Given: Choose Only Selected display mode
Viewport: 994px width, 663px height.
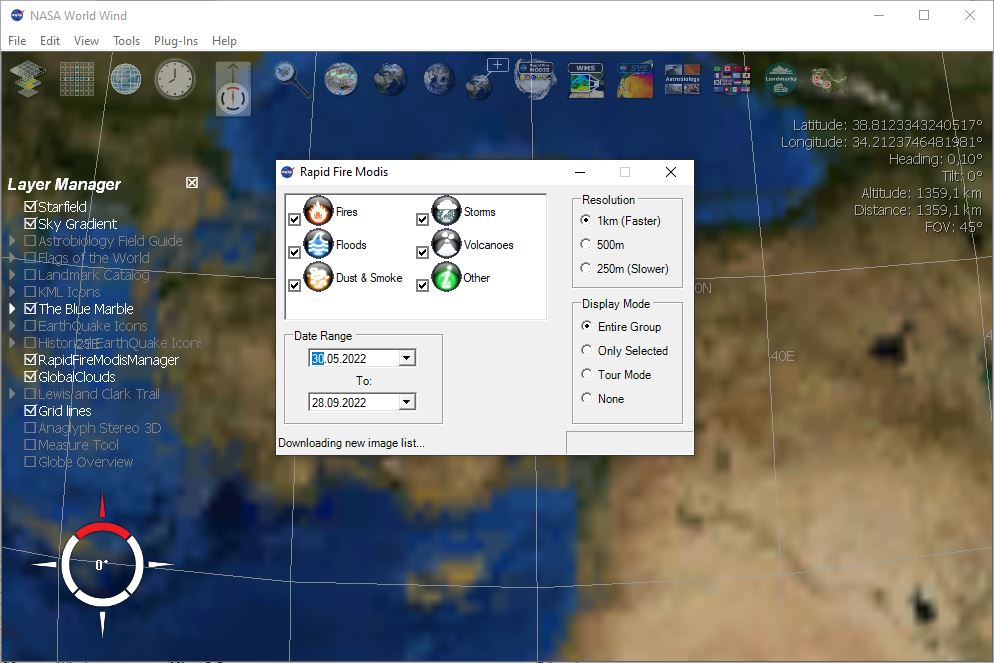Looking at the screenshot, I should point(586,350).
